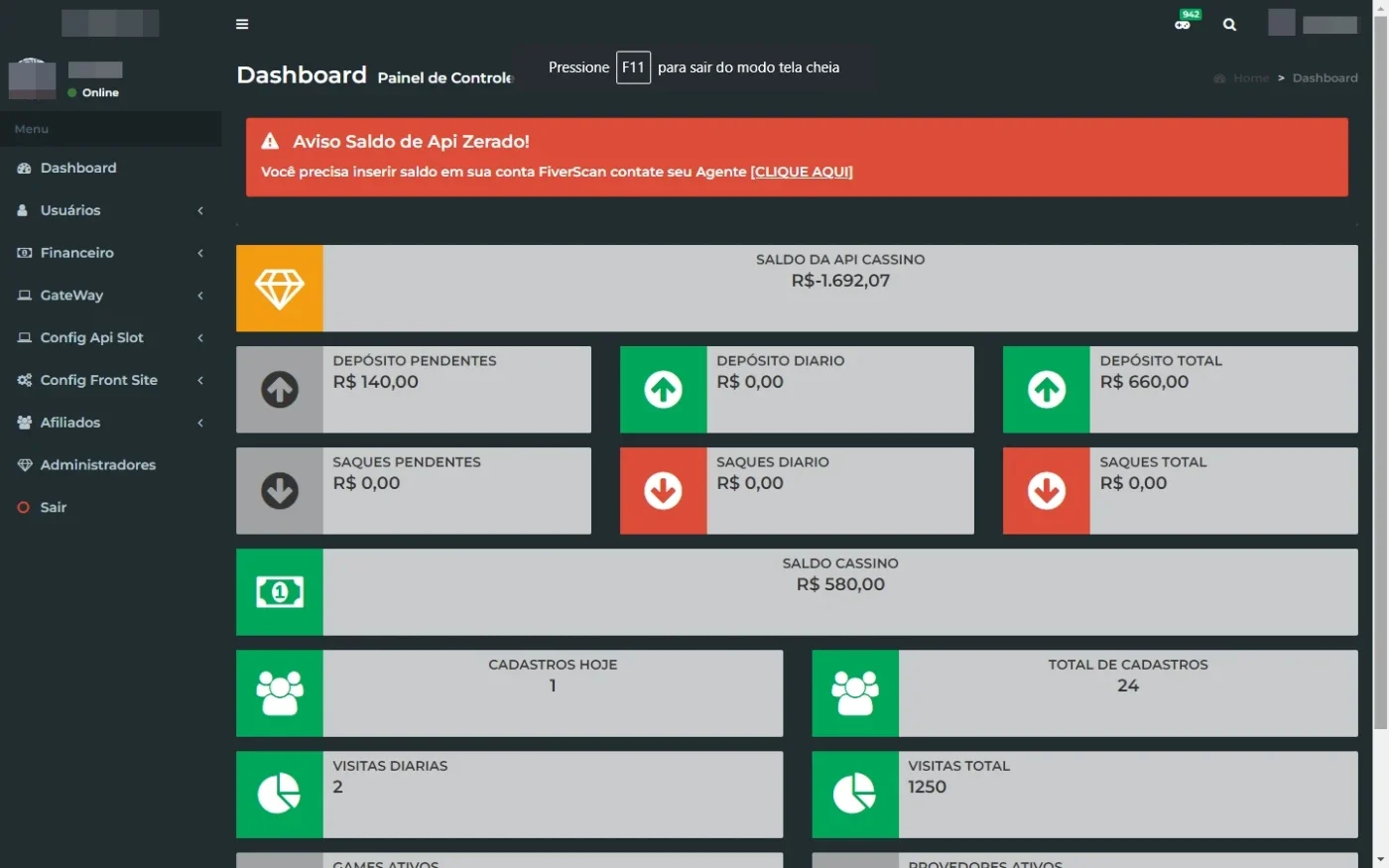
Task: Click the Visitas Total count 1250
Action: [927, 787]
